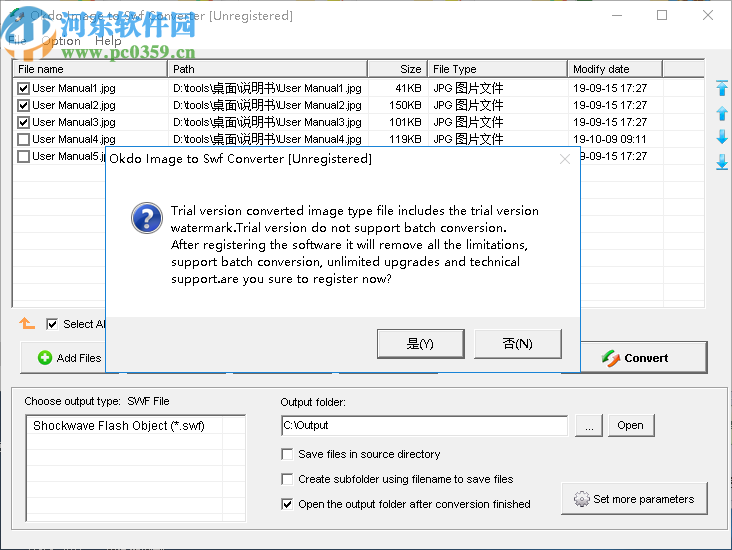Open the Option menu
Screen dimensions: 732x550
61,41
